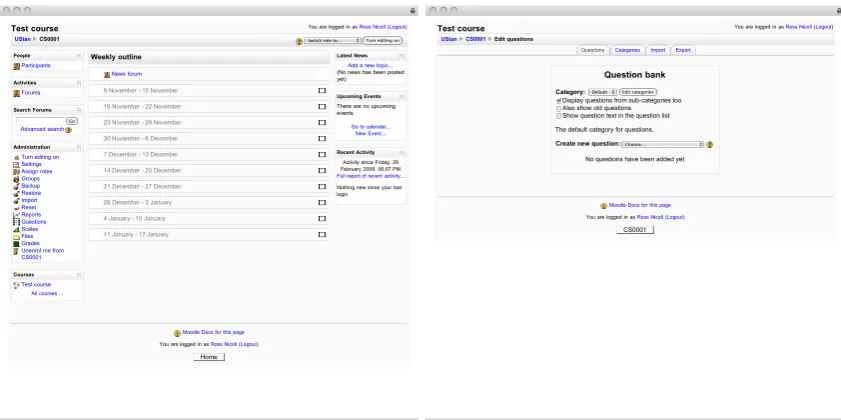Click the Search Forums text field
This screenshot has width=841, height=420.
[x=40, y=122]
